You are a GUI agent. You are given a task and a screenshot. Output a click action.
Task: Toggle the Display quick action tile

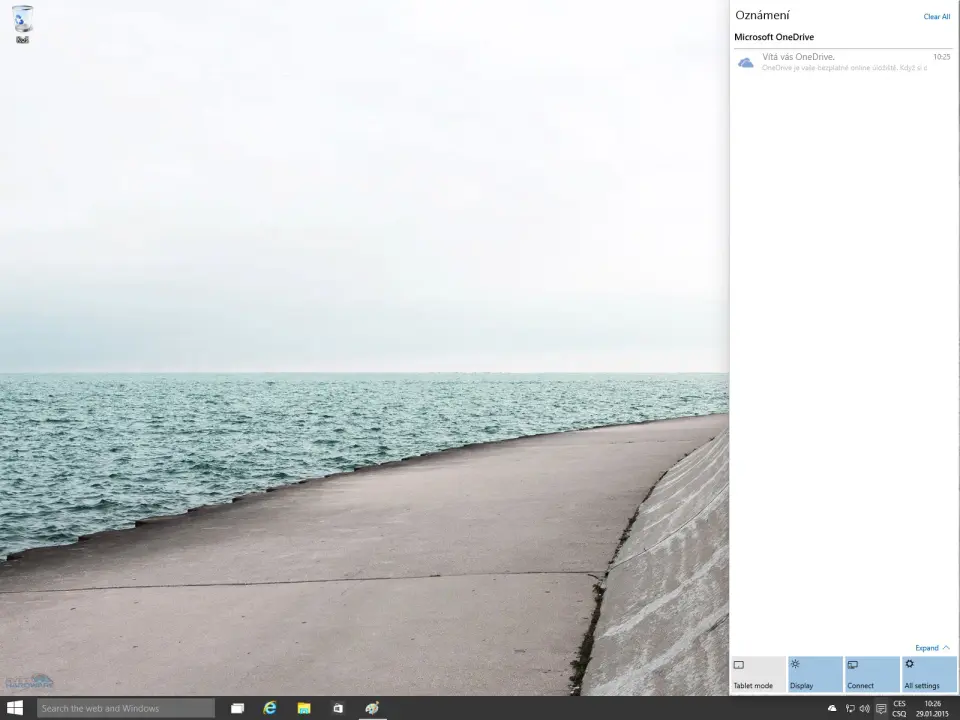(815, 675)
